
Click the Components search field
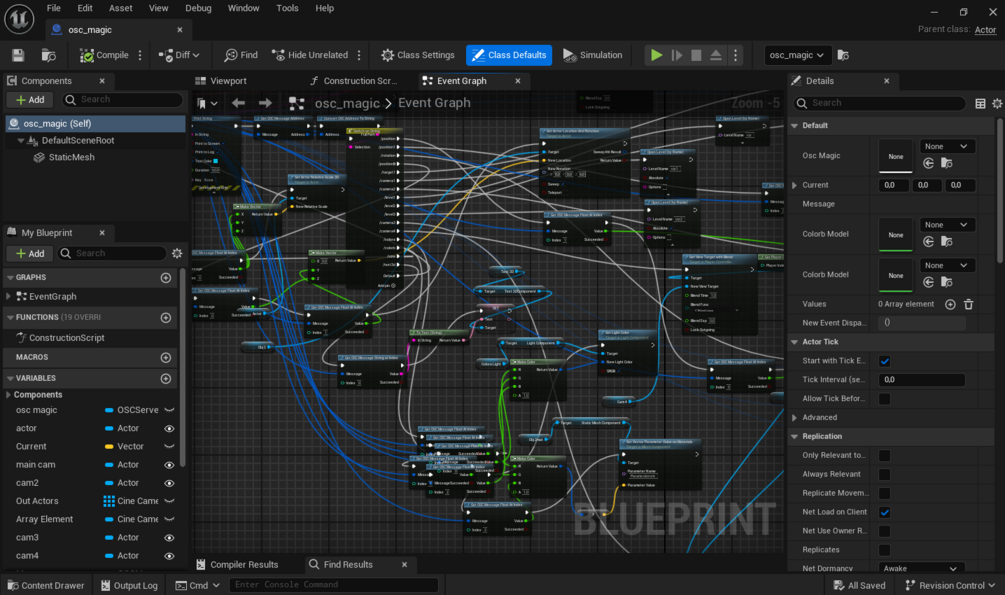[122, 99]
